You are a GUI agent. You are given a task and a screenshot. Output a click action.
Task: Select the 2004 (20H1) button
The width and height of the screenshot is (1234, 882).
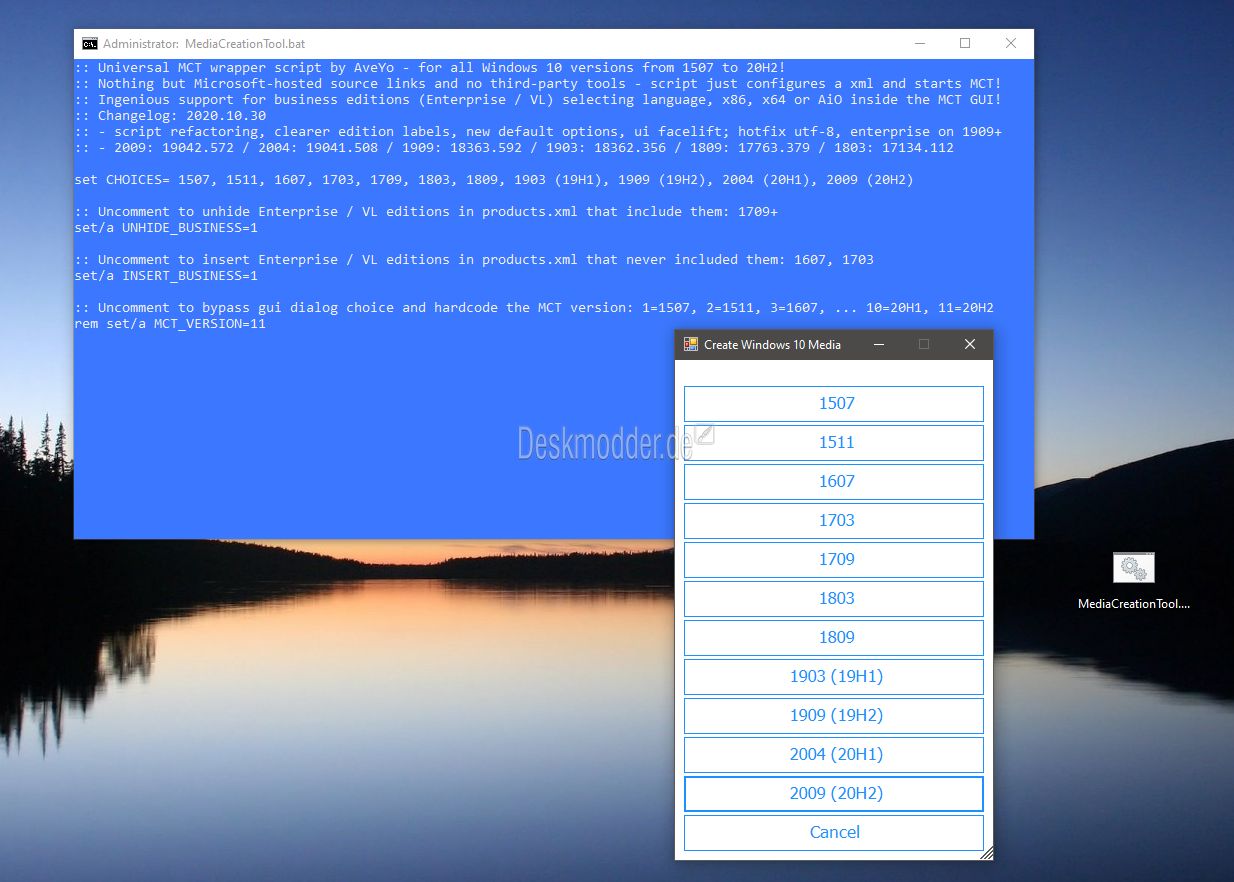[x=834, y=755]
